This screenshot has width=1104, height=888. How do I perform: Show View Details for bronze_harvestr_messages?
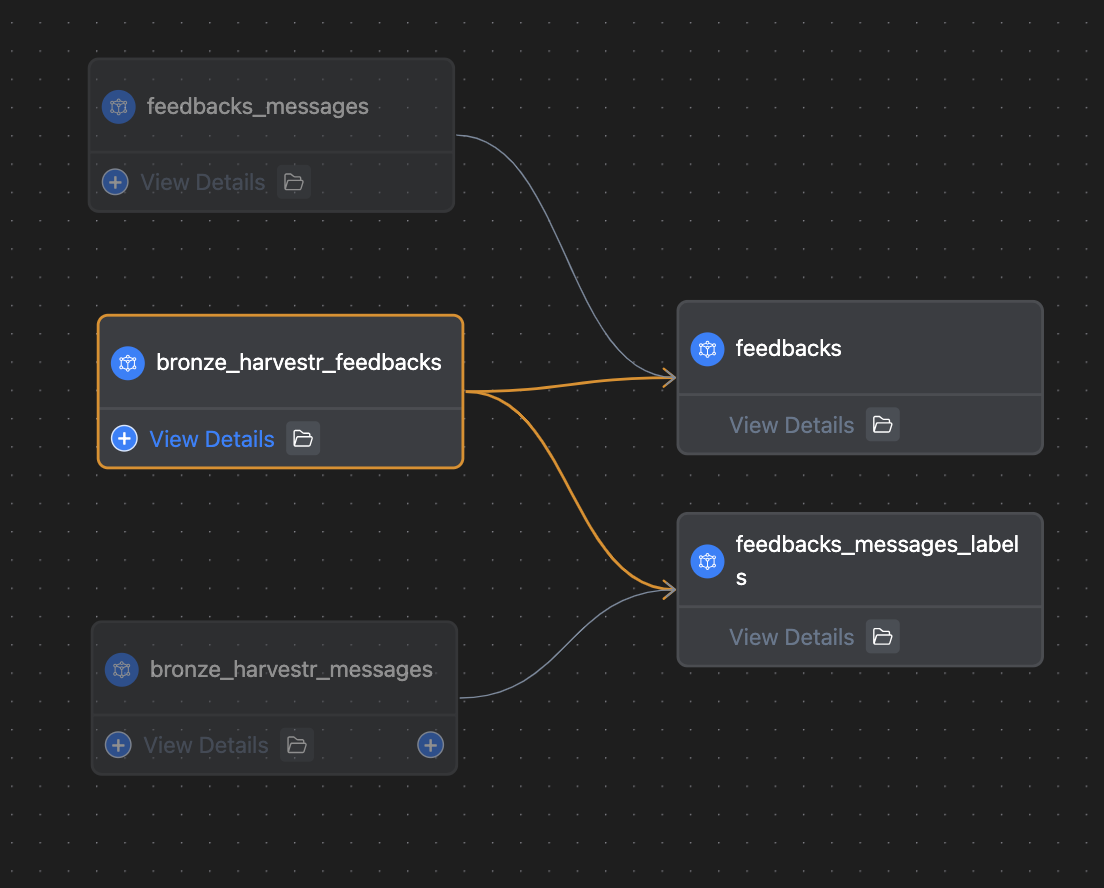coord(206,745)
